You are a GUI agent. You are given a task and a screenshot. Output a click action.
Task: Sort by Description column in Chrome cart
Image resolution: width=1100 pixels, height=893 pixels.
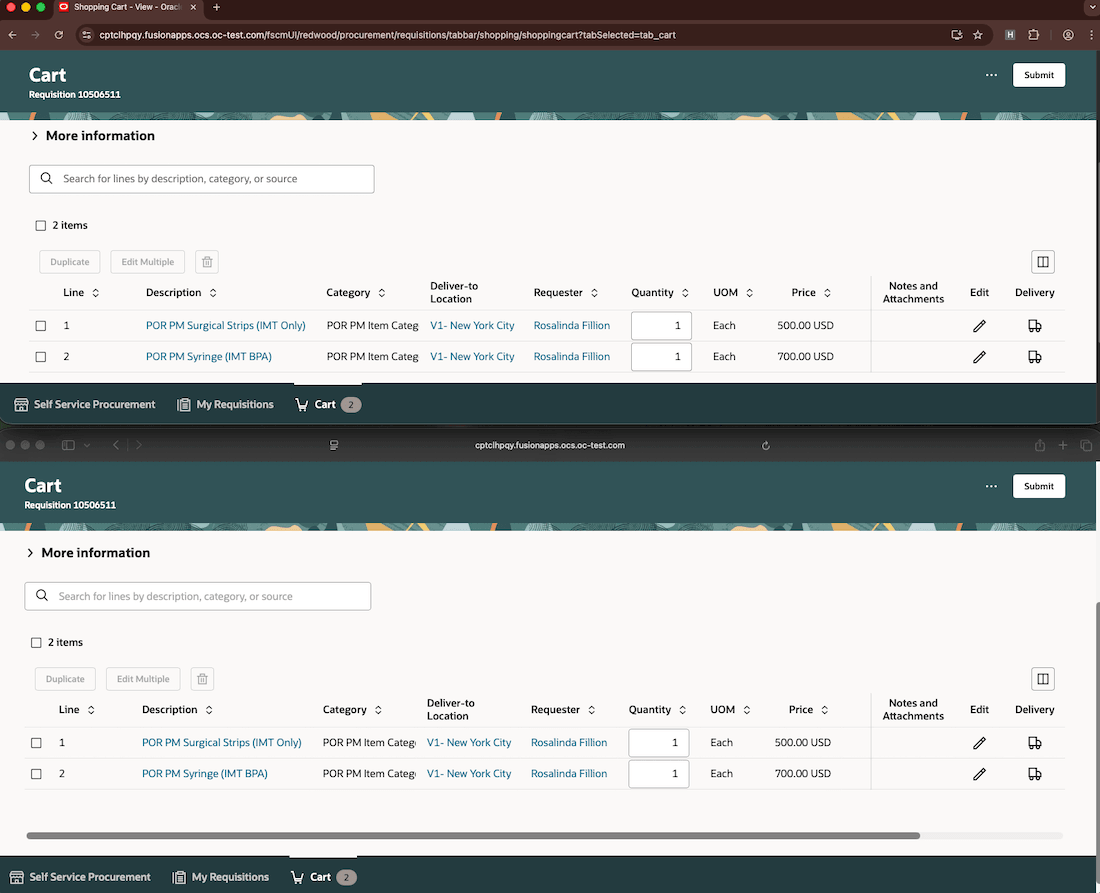tap(213, 293)
